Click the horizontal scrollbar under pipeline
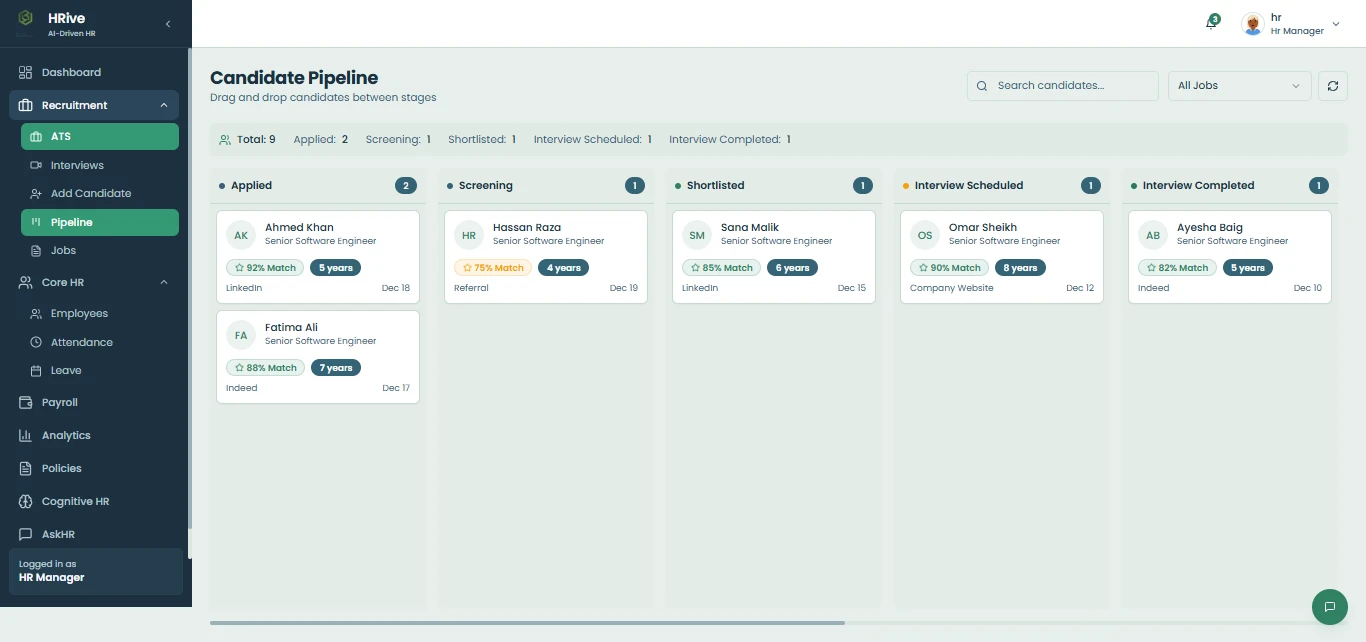The height and width of the screenshot is (642, 1366). coord(527,623)
